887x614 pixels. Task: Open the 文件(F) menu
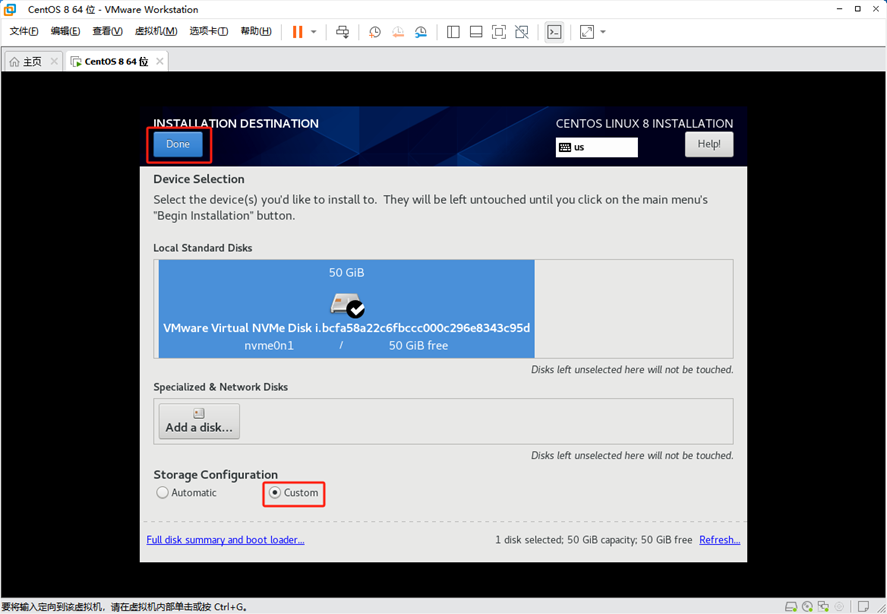[x=24, y=31]
